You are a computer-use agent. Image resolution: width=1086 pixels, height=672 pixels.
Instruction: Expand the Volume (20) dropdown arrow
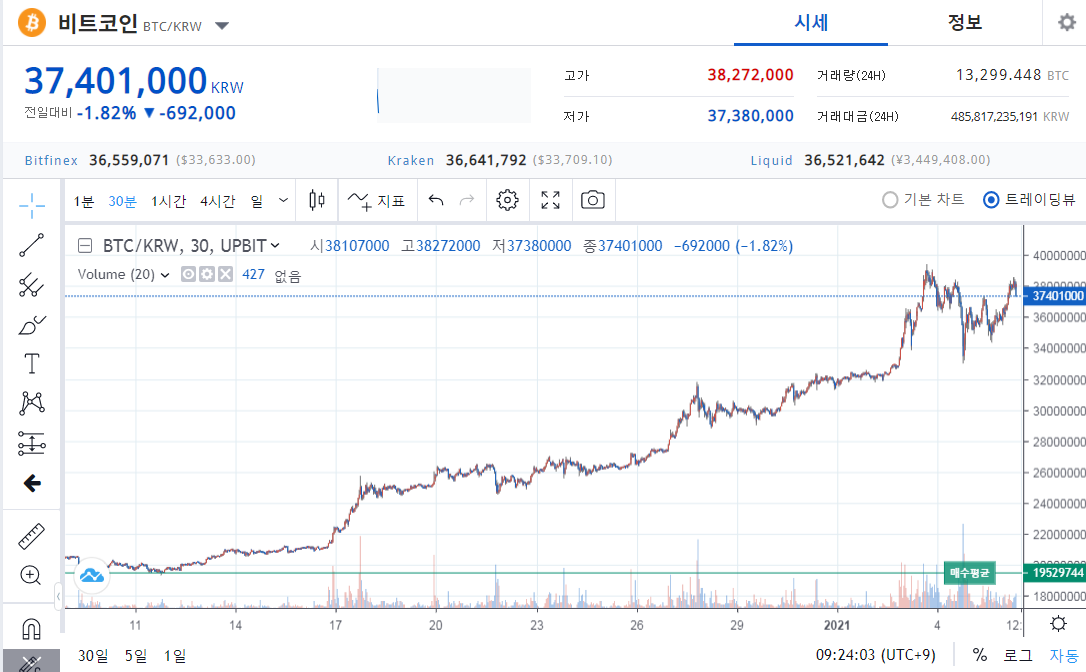coord(165,275)
